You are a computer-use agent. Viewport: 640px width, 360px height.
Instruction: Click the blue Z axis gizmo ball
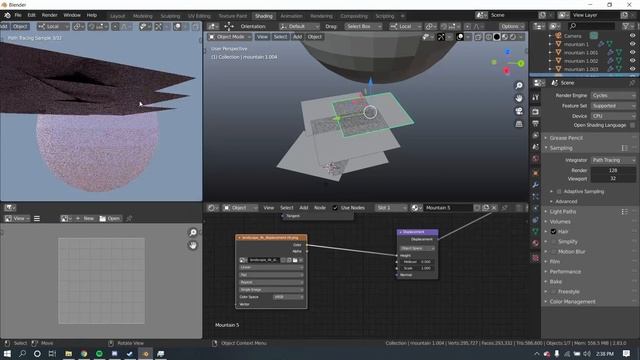point(507,52)
